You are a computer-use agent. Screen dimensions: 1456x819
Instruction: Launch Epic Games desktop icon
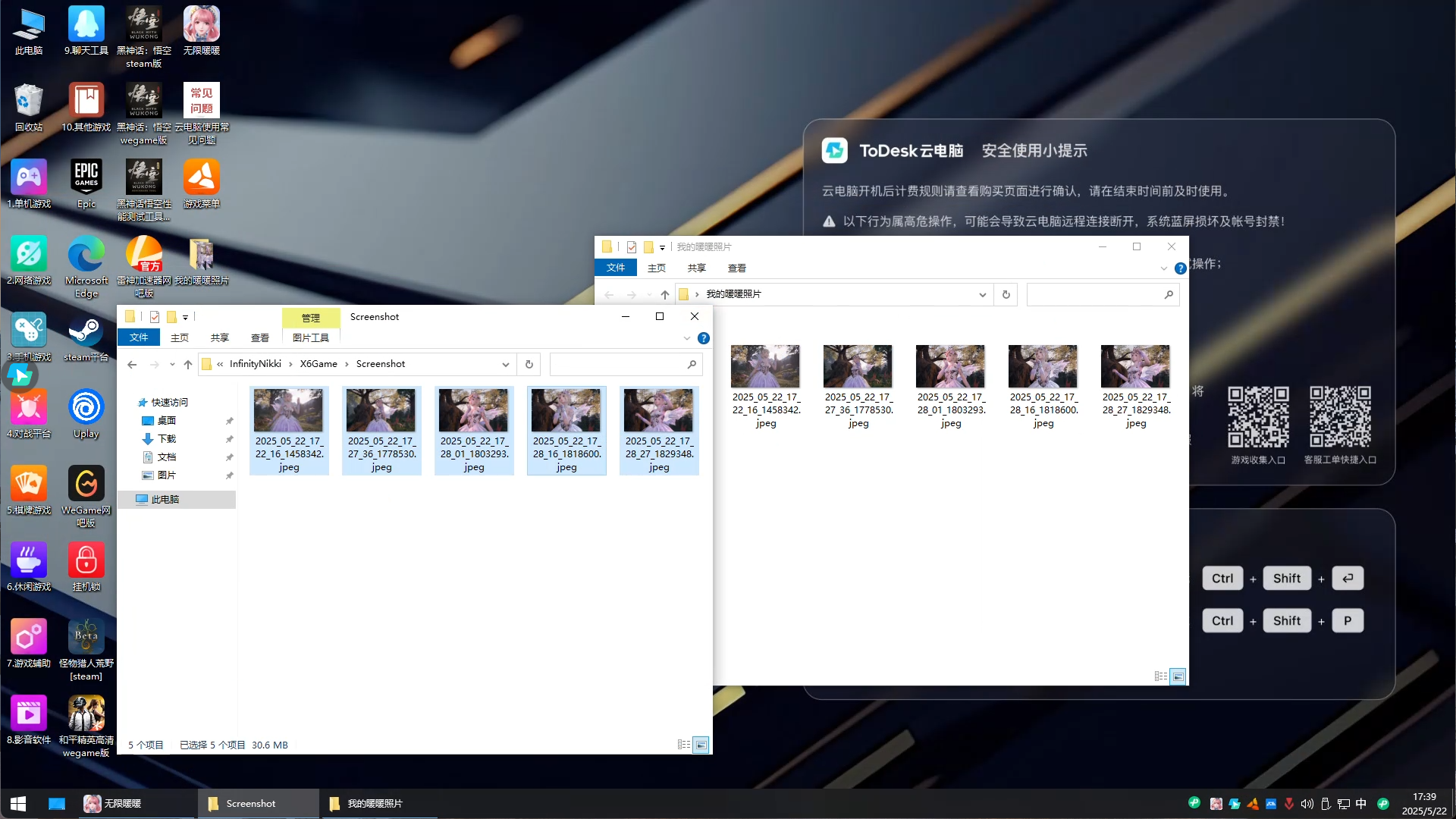[86, 184]
